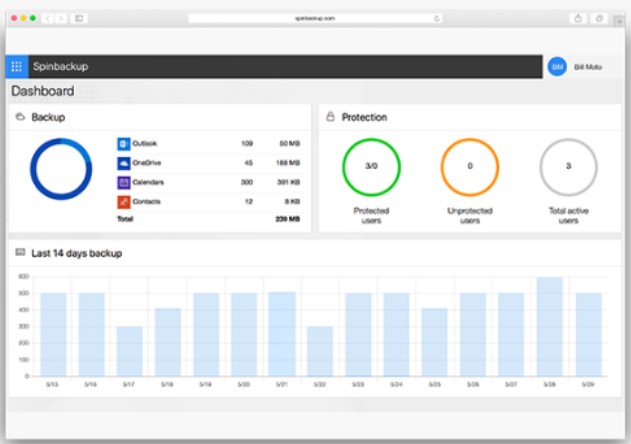The width and height of the screenshot is (631, 444).
Task: Click the Unprotected users label
Action: 470,215
